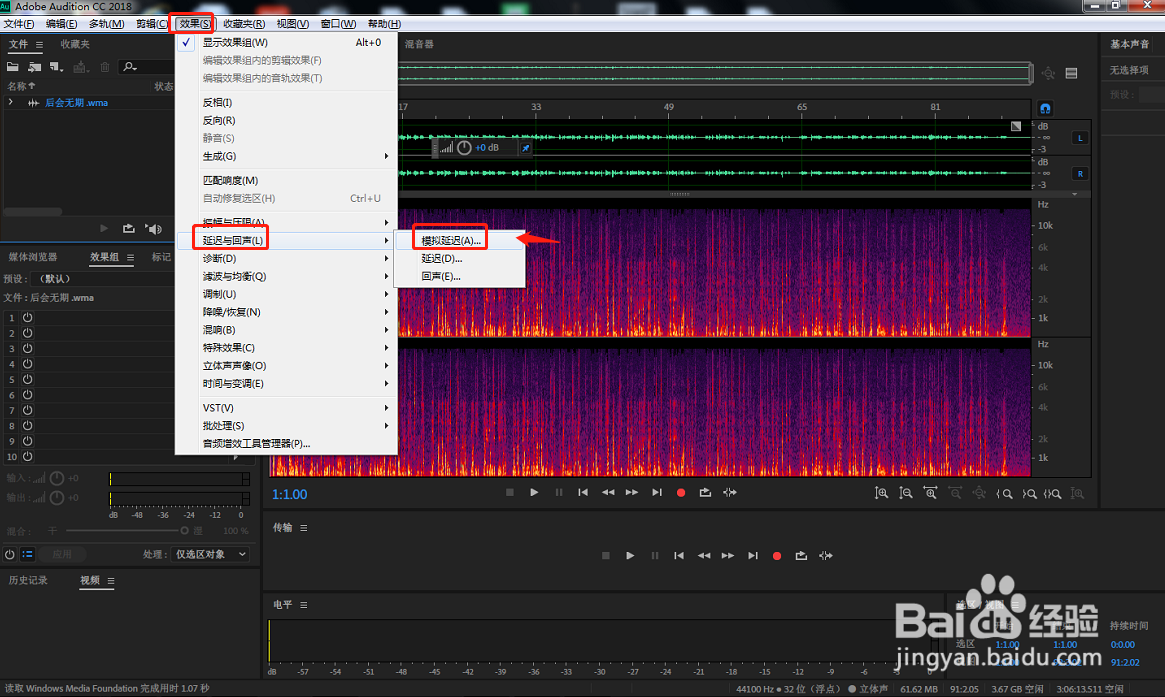1165x697 pixels.
Task: Click the import file icon in Files panel
Action: 34,67
